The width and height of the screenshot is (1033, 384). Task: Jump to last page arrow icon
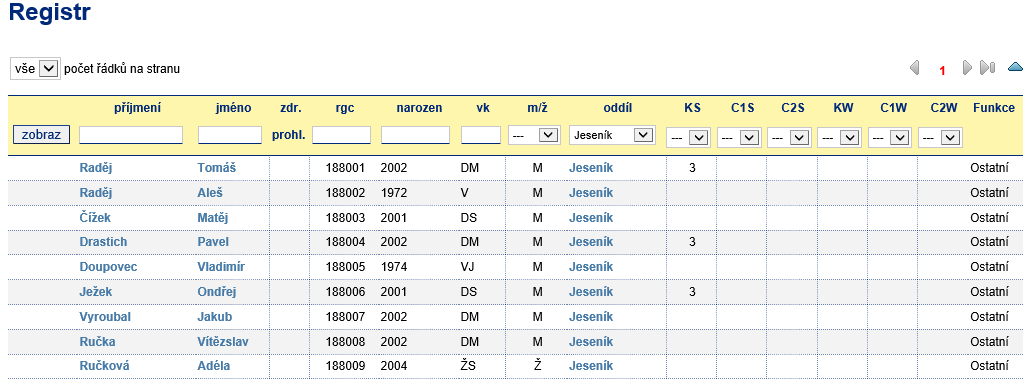pyautogui.click(x=987, y=68)
